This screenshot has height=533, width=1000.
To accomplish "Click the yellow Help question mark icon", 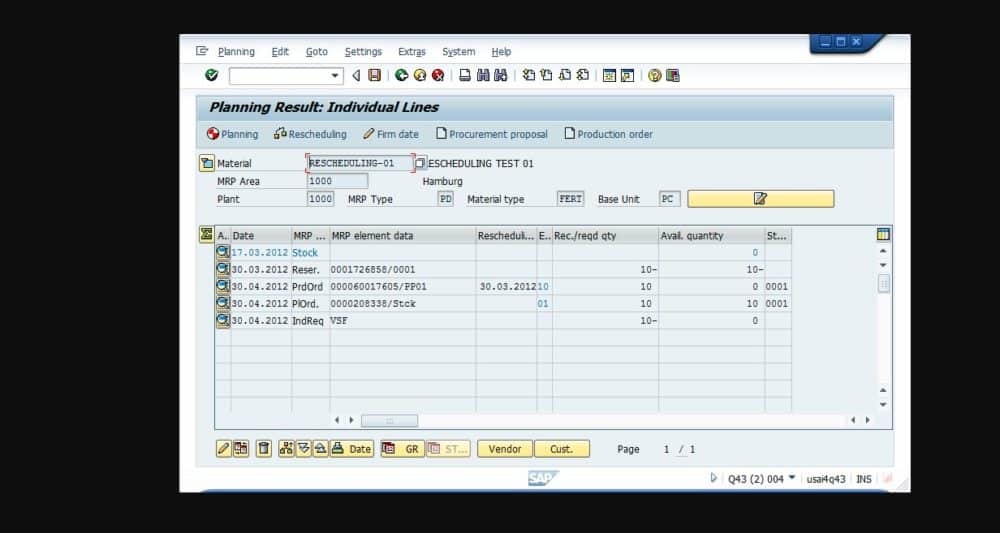I will (x=655, y=75).
